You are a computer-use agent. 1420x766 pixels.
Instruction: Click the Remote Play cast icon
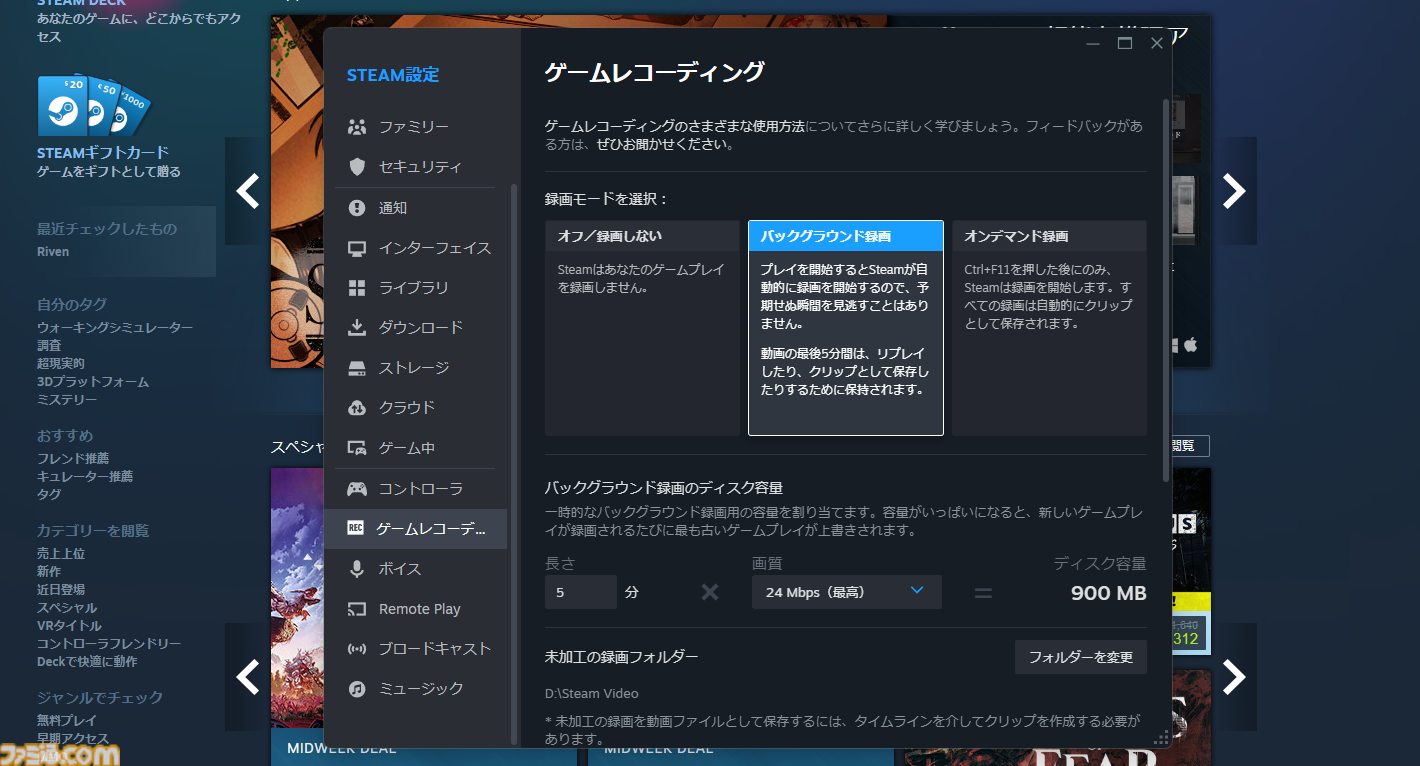click(356, 609)
